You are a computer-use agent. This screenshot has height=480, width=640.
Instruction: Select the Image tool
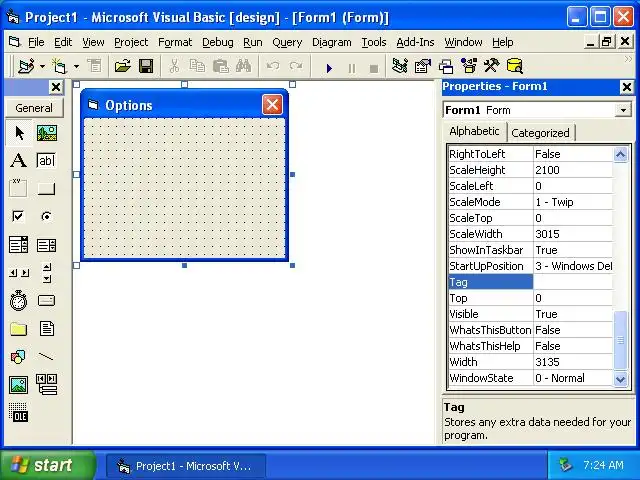[x=19, y=384]
